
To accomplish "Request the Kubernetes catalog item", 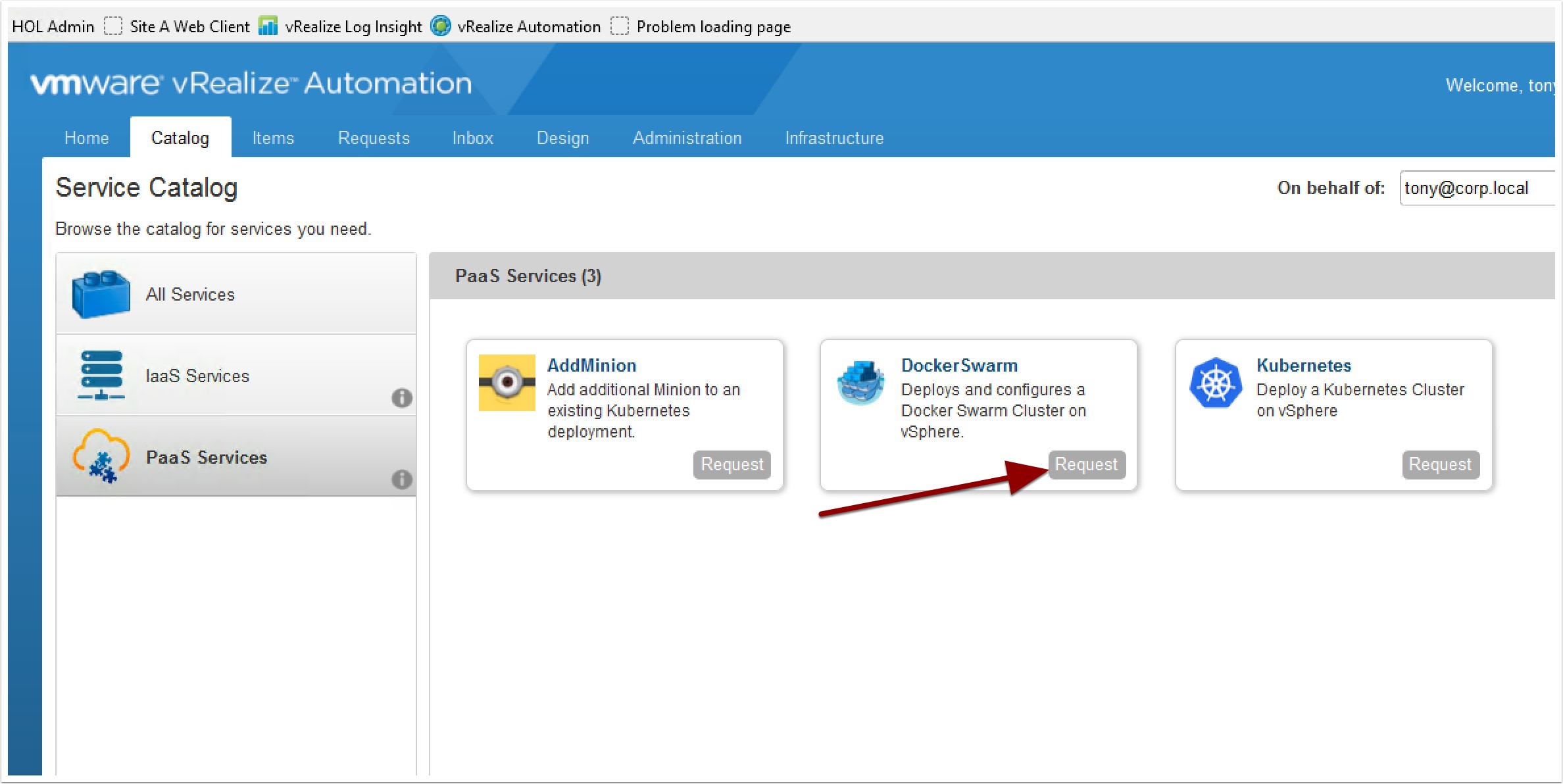I will (x=1441, y=464).
